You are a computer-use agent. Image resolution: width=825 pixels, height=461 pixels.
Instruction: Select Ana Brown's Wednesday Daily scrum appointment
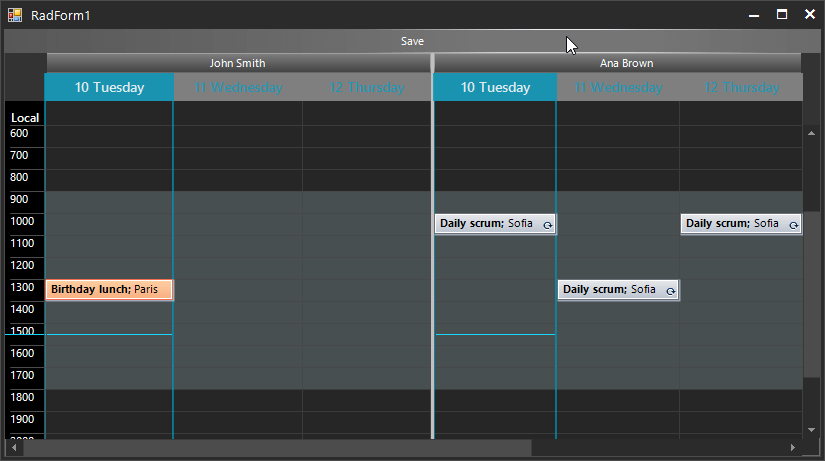[618, 290]
